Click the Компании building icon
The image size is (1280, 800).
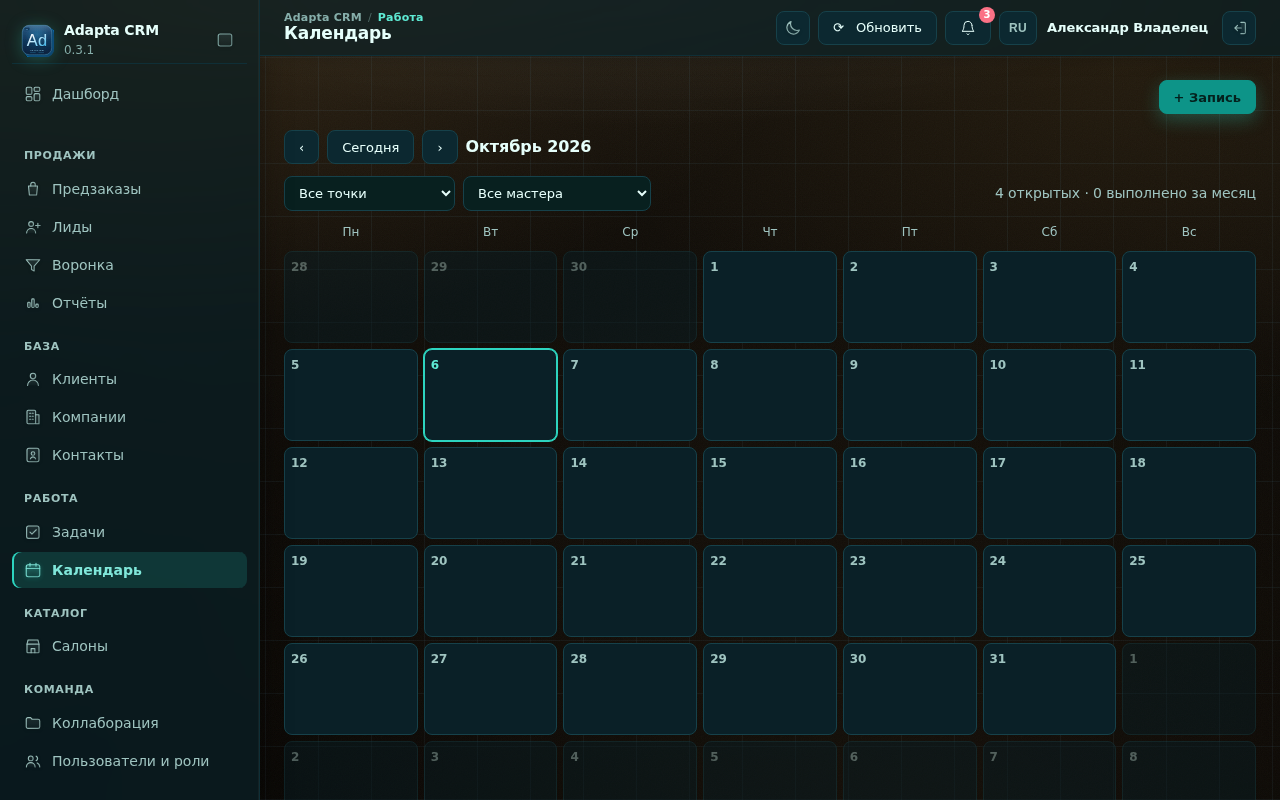coord(33,417)
